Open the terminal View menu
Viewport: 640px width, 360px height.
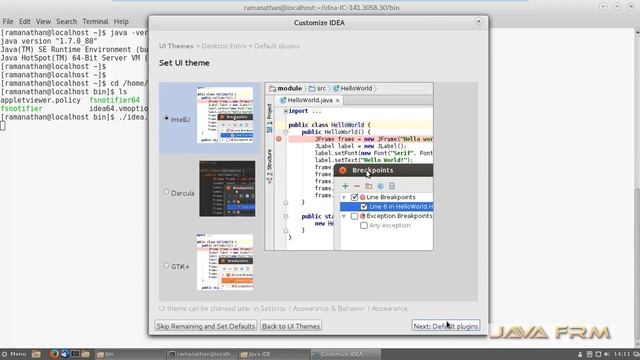(43, 22)
